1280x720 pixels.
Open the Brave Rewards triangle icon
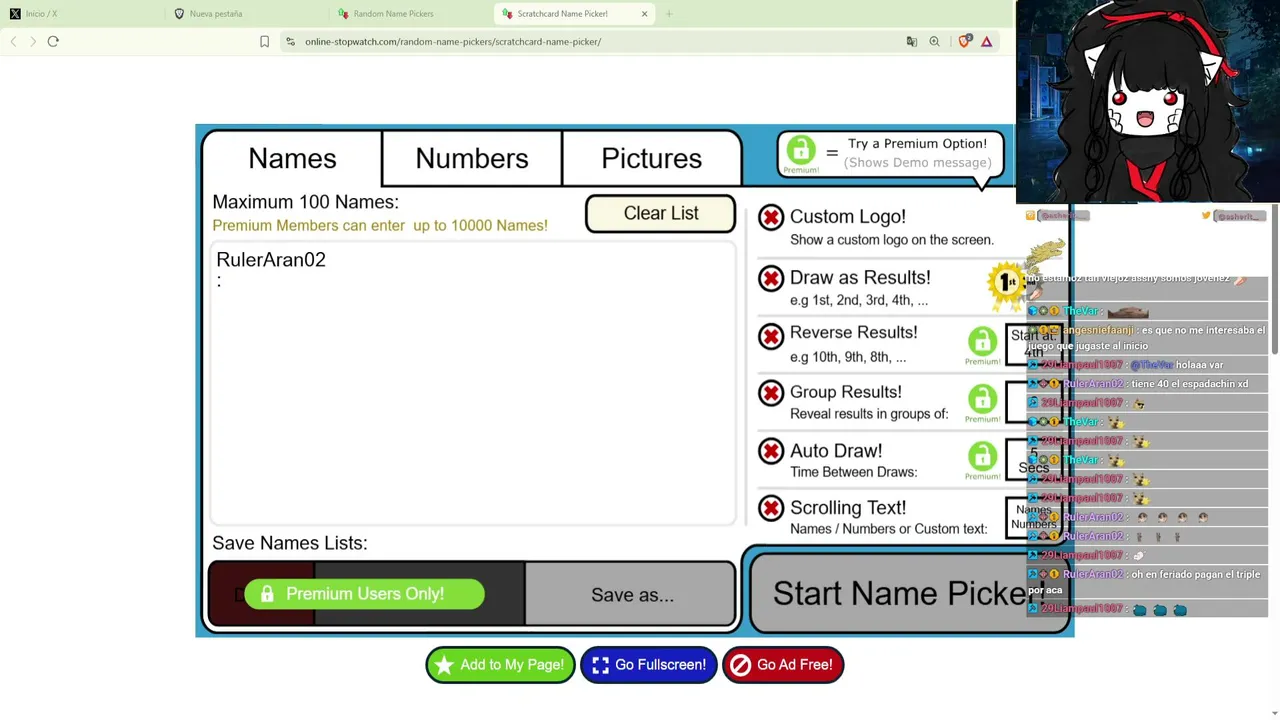[x=986, y=42]
